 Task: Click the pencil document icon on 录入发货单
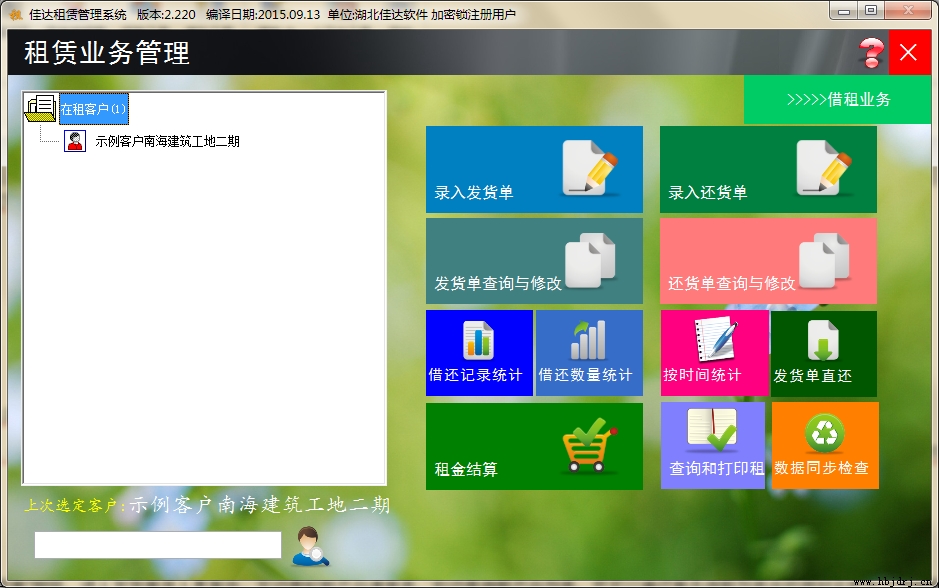(x=590, y=168)
